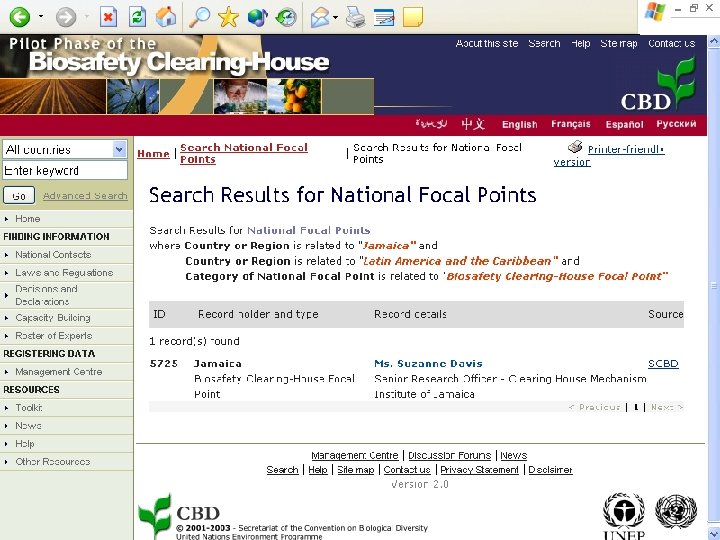Click the yellow note toolbar icon
Viewport: 720px width, 540px height.
tap(412, 17)
